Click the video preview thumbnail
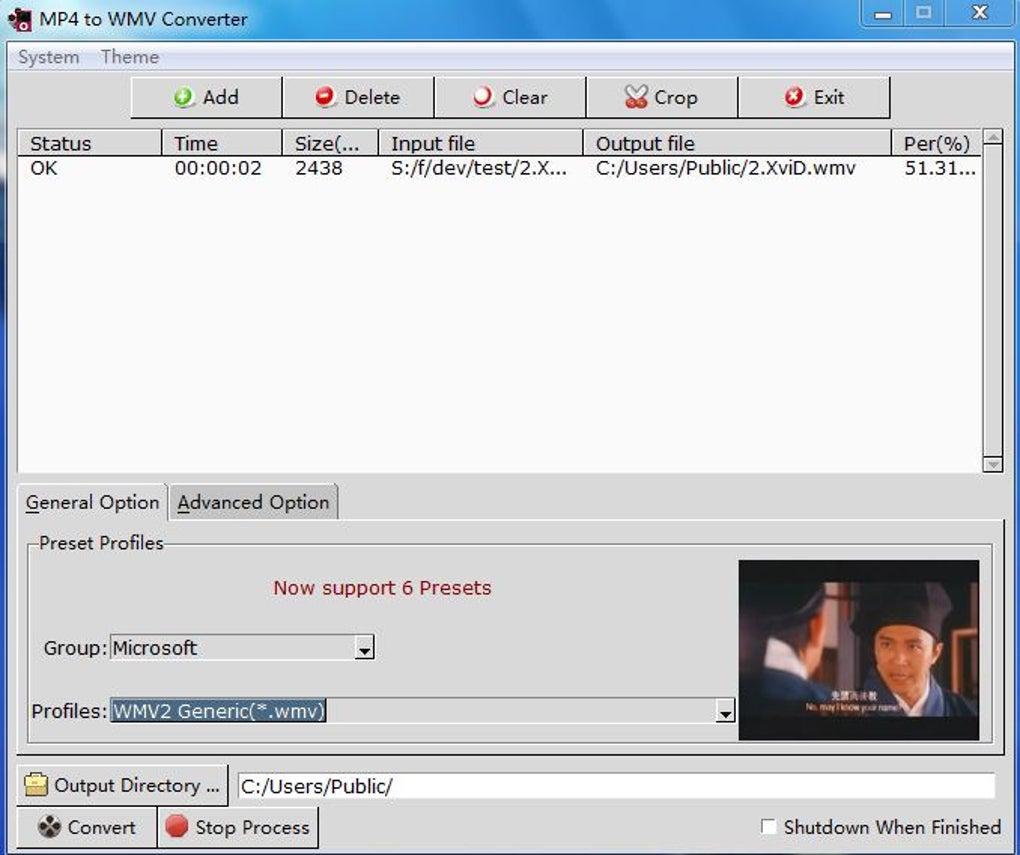Image resolution: width=1020 pixels, height=855 pixels. coord(859,650)
